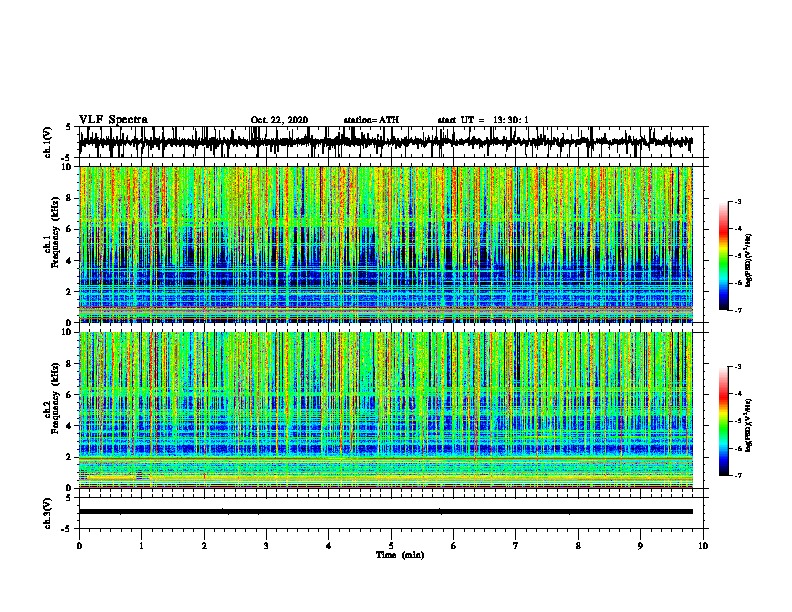Click the 'start UT = 13:30: 1' text
The image size is (792, 612).
click(483, 120)
